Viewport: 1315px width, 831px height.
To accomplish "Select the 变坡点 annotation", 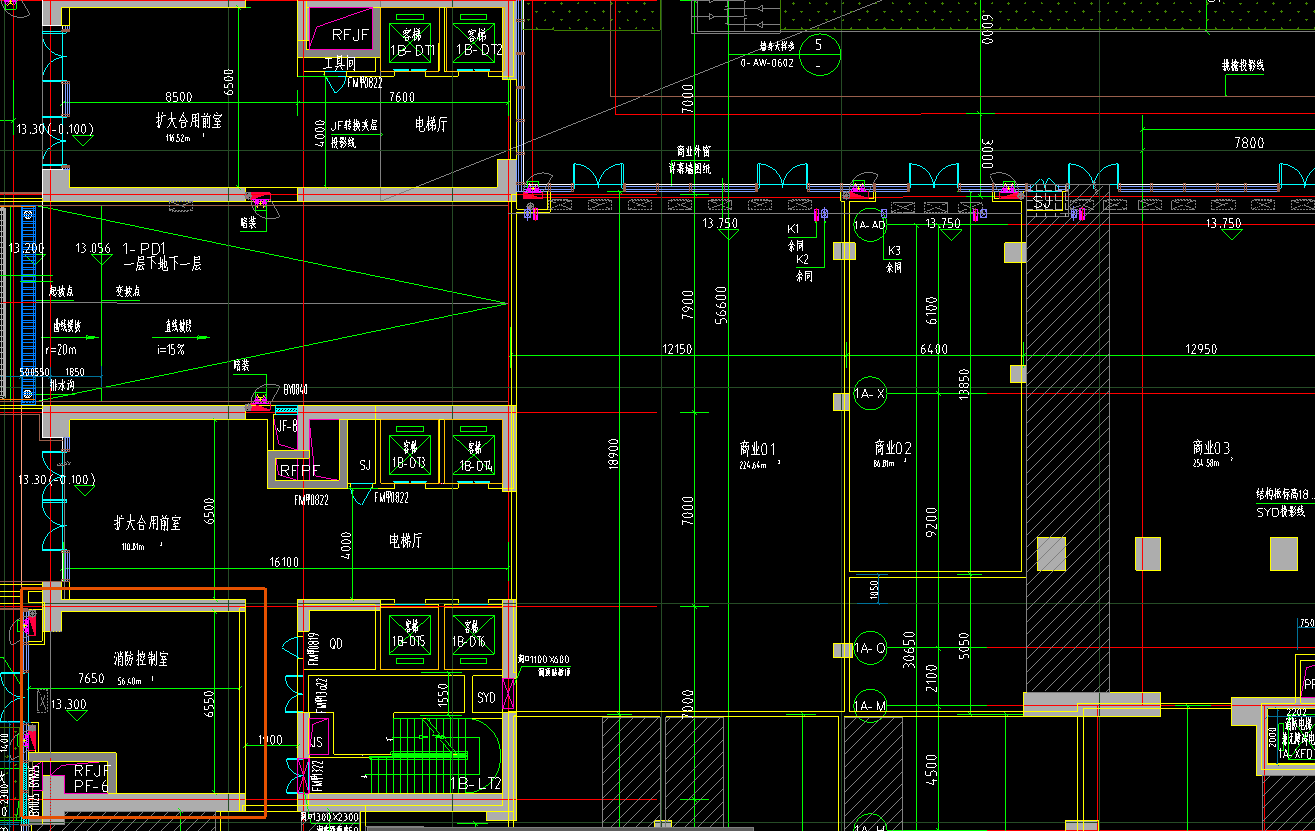I will pos(127,291).
